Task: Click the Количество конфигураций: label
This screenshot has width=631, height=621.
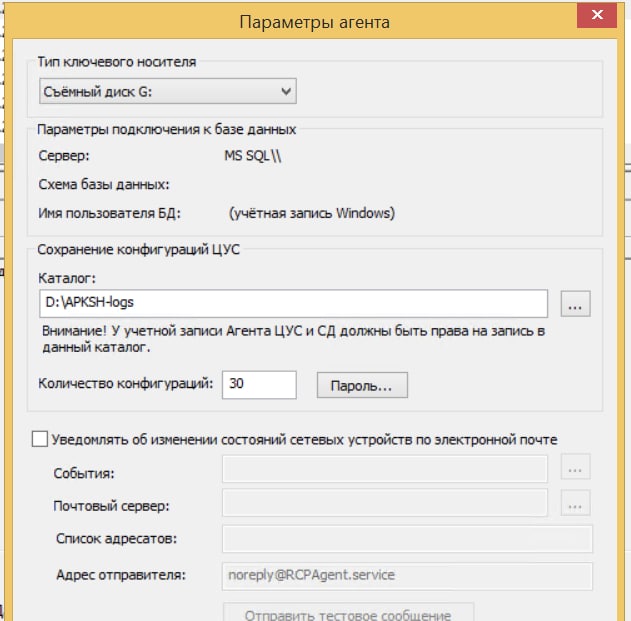Action: pyautogui.click(x=126, y=383)
